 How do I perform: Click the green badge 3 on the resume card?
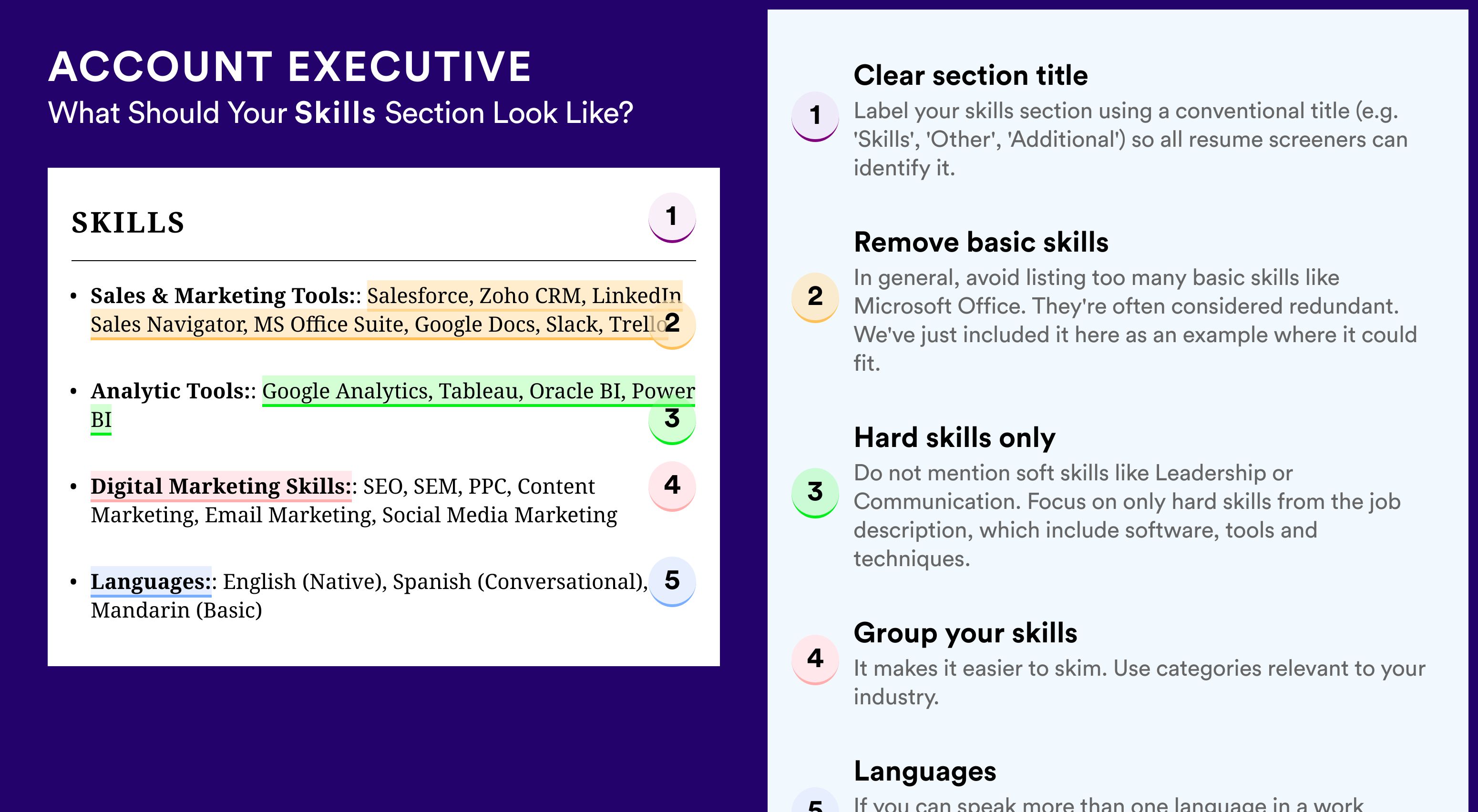[672, 420]
